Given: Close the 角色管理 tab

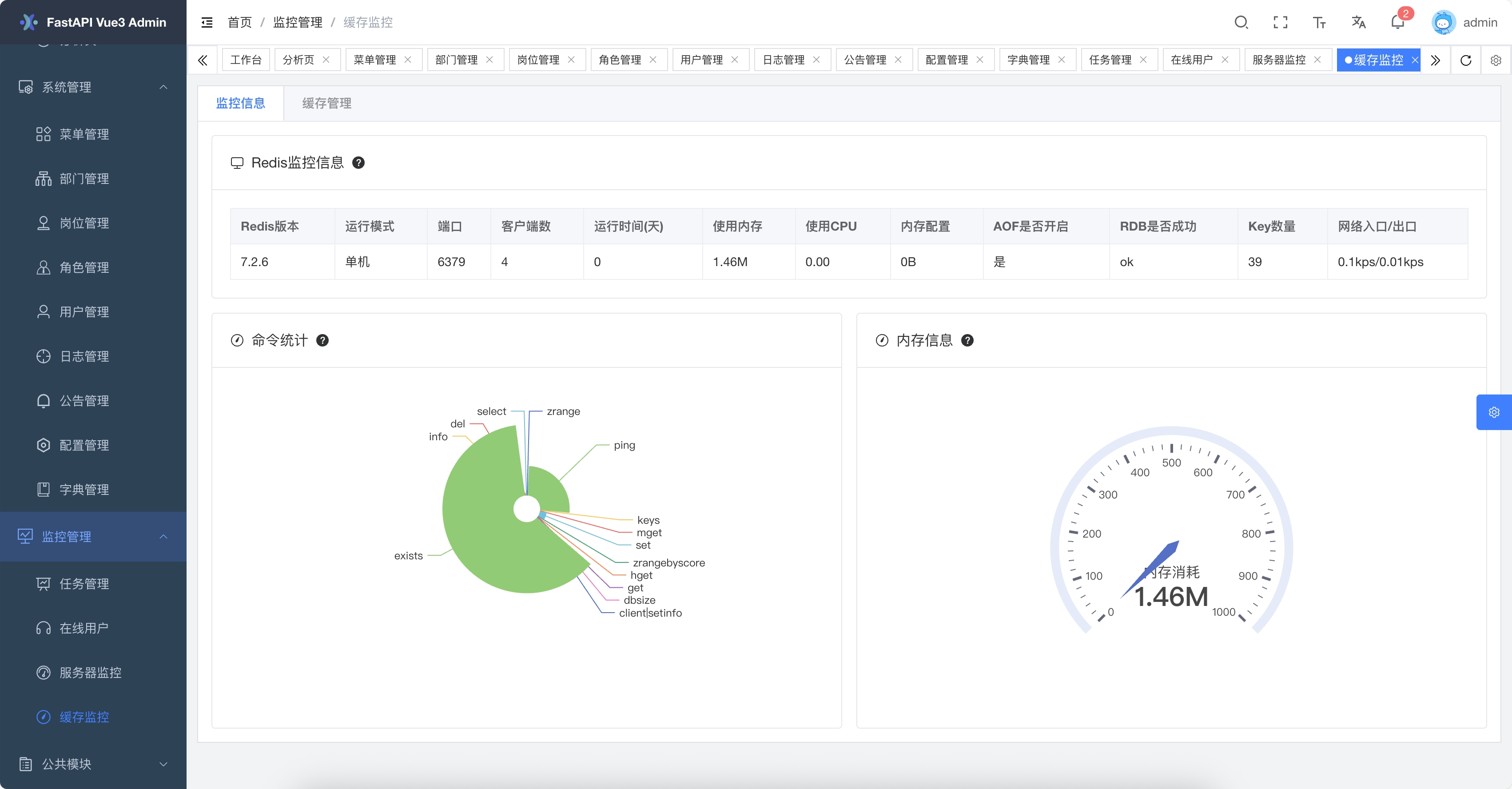Looking at the screenshot, I should point(653,60).
